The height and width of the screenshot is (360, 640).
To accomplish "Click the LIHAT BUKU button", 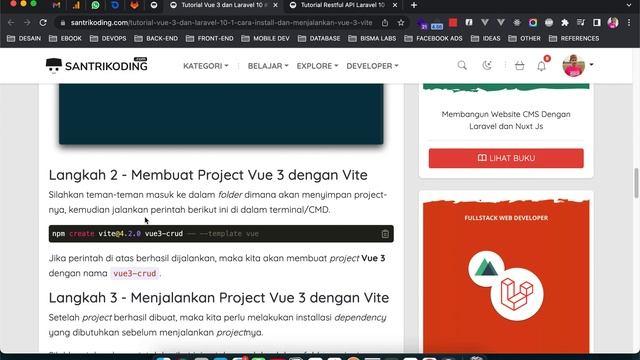I will tap(506, 158).
